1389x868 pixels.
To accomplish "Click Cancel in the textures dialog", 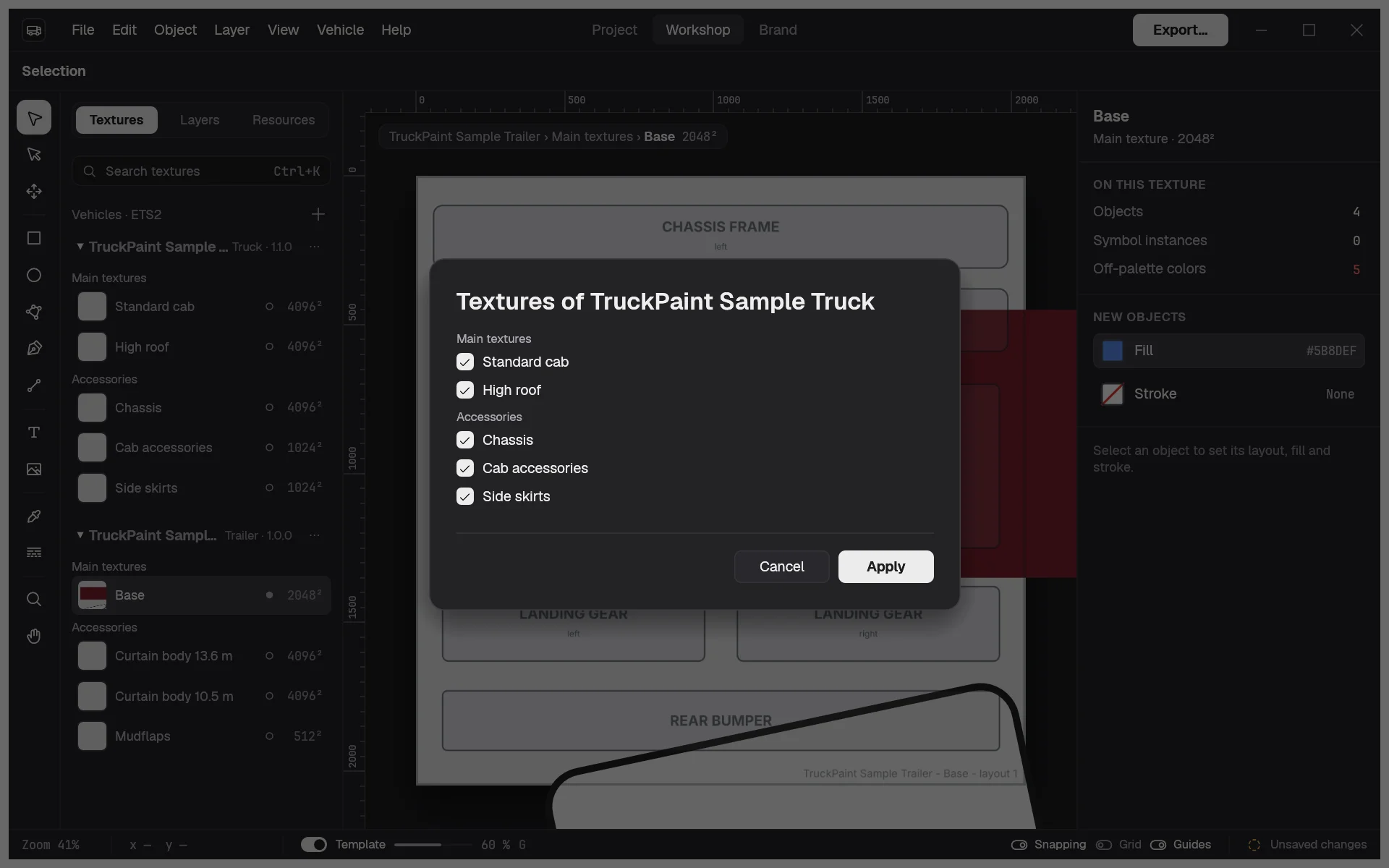I will click(x=781, y=566).
